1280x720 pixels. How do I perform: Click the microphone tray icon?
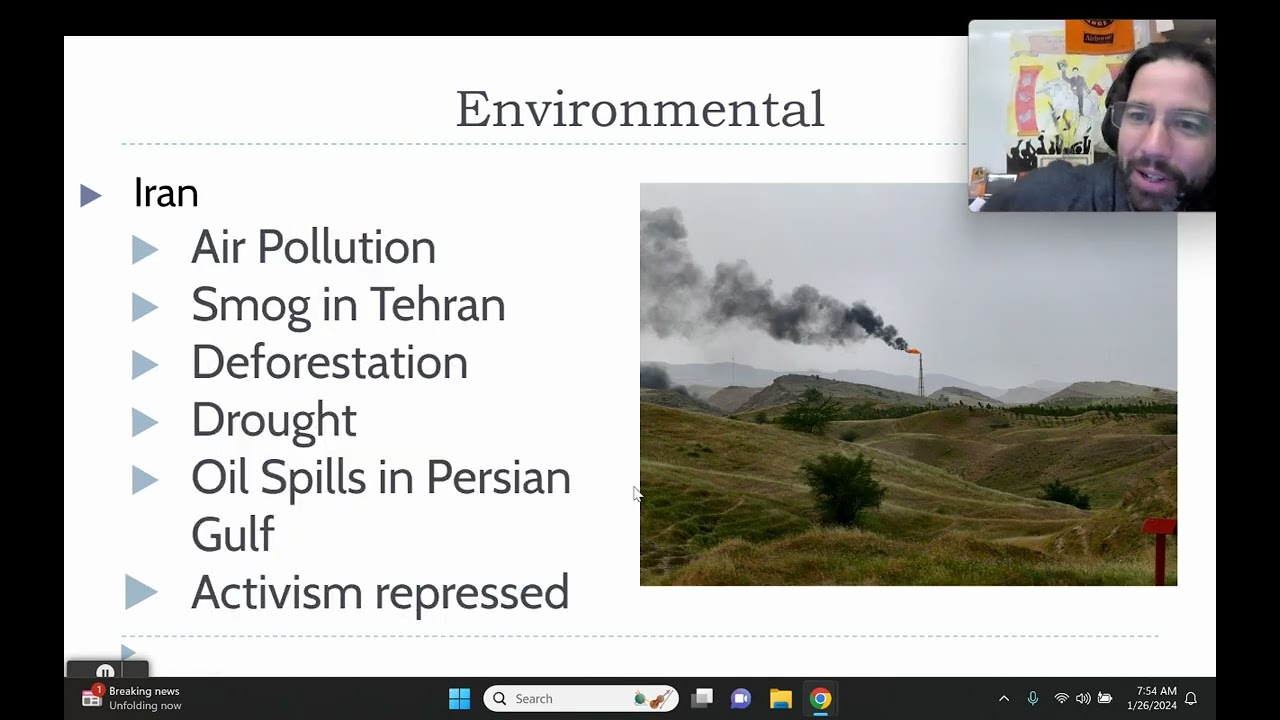pyautogui.click(x=1033, y=698)
